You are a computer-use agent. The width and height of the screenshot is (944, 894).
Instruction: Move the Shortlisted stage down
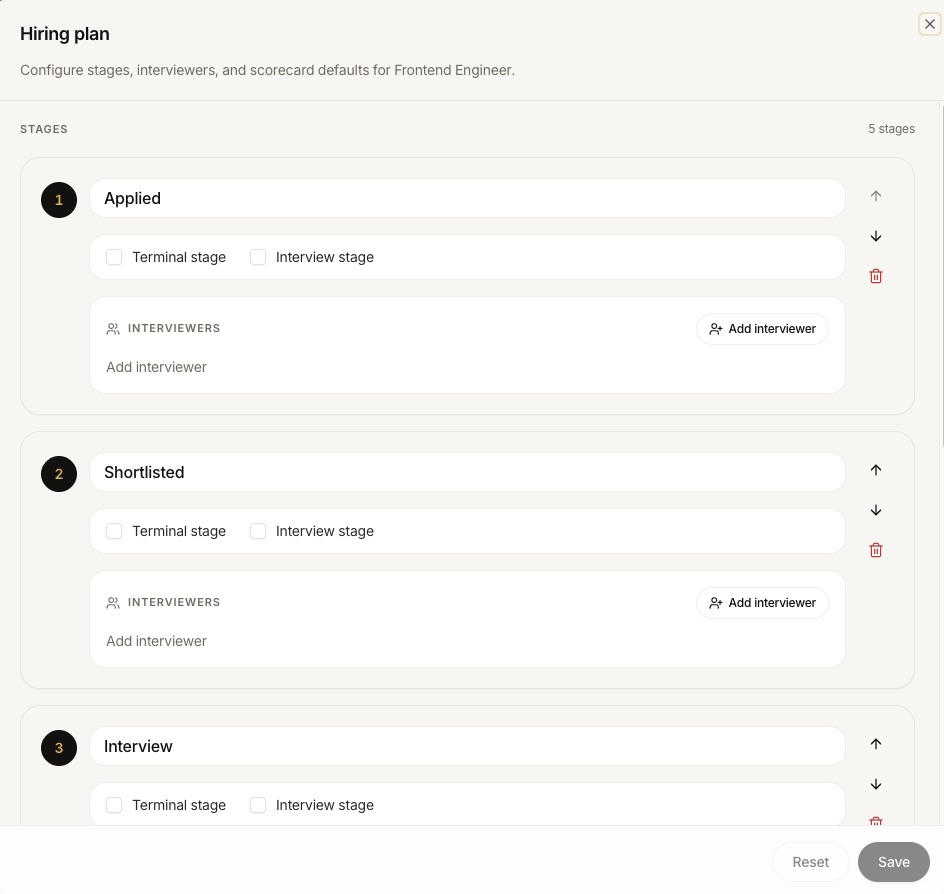(876, 511)
